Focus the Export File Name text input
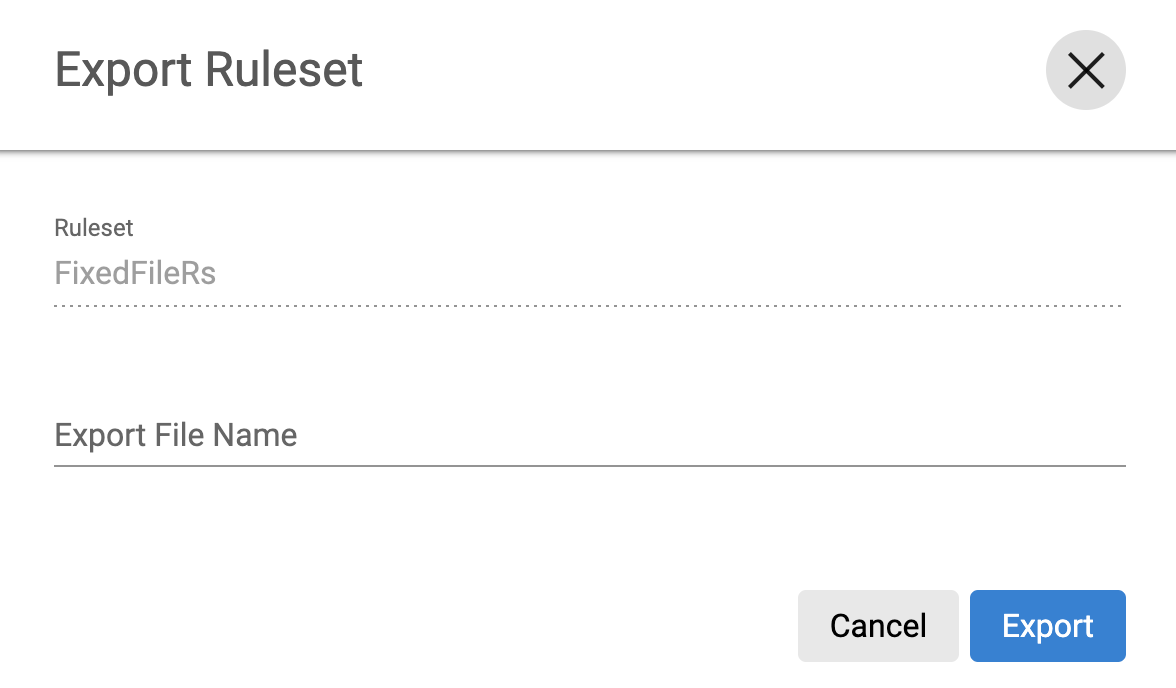Viewport: 1176px width, 688px height. point(589,436)
